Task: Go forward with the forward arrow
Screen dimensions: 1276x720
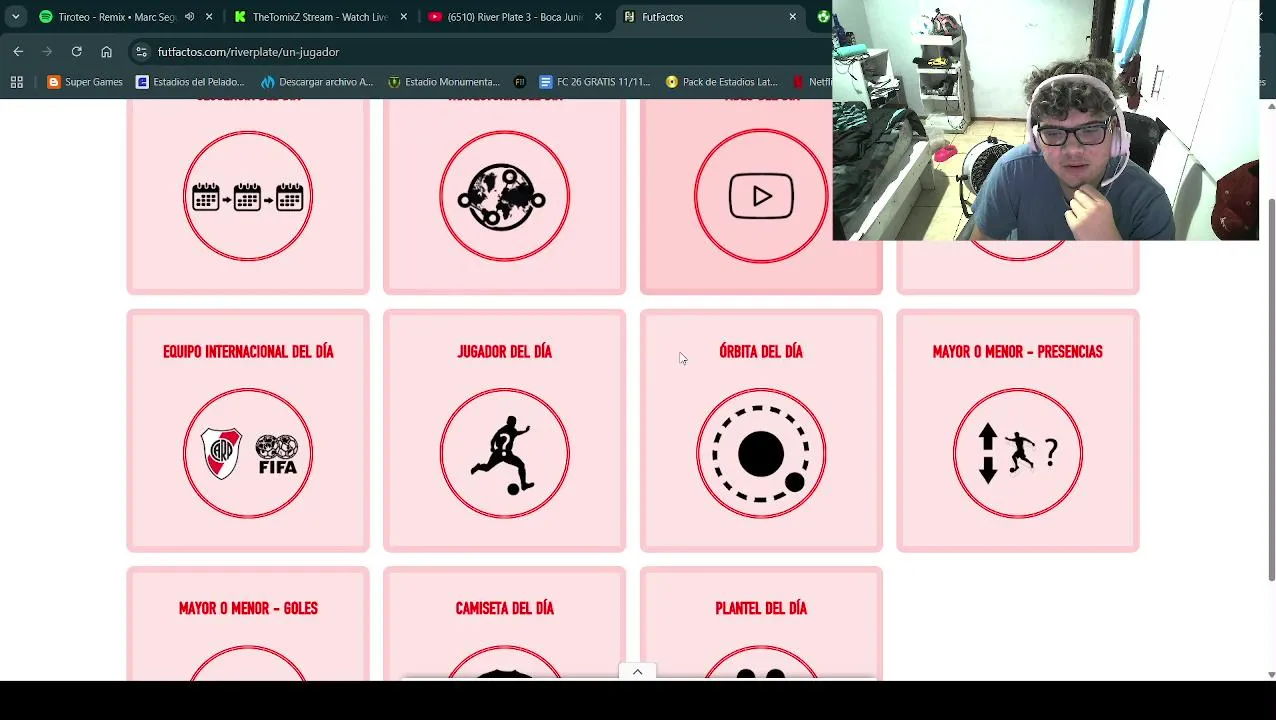Action: coord(47,51)
